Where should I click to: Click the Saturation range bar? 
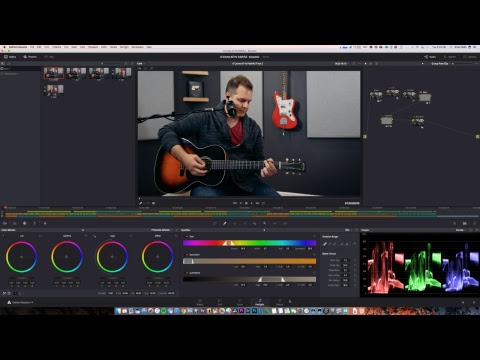(x=249, y=261)
